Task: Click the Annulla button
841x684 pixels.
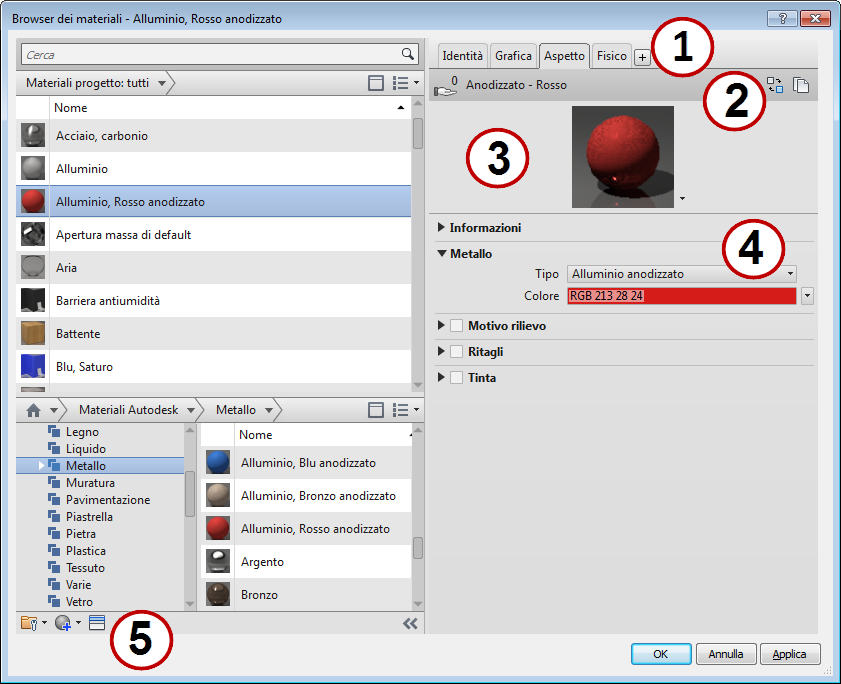Action: (726, 654)
